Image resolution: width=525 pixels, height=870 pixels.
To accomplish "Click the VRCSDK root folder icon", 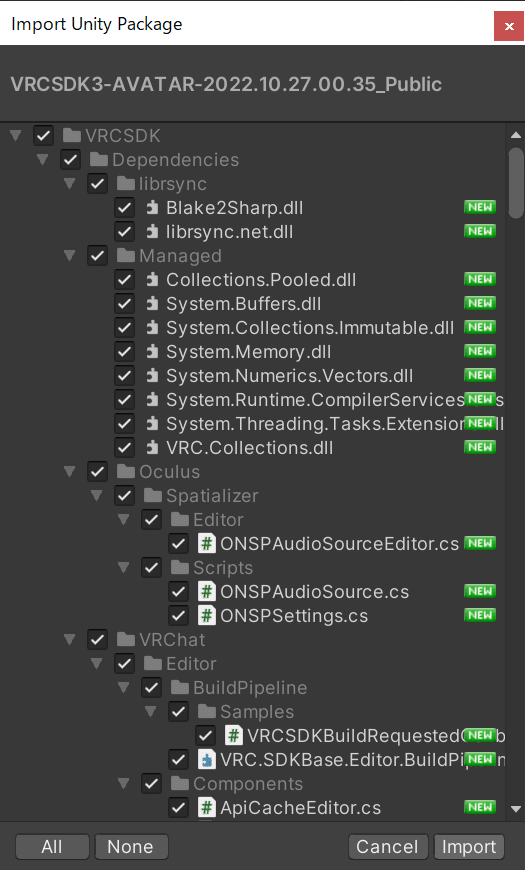I will point(72,135).
